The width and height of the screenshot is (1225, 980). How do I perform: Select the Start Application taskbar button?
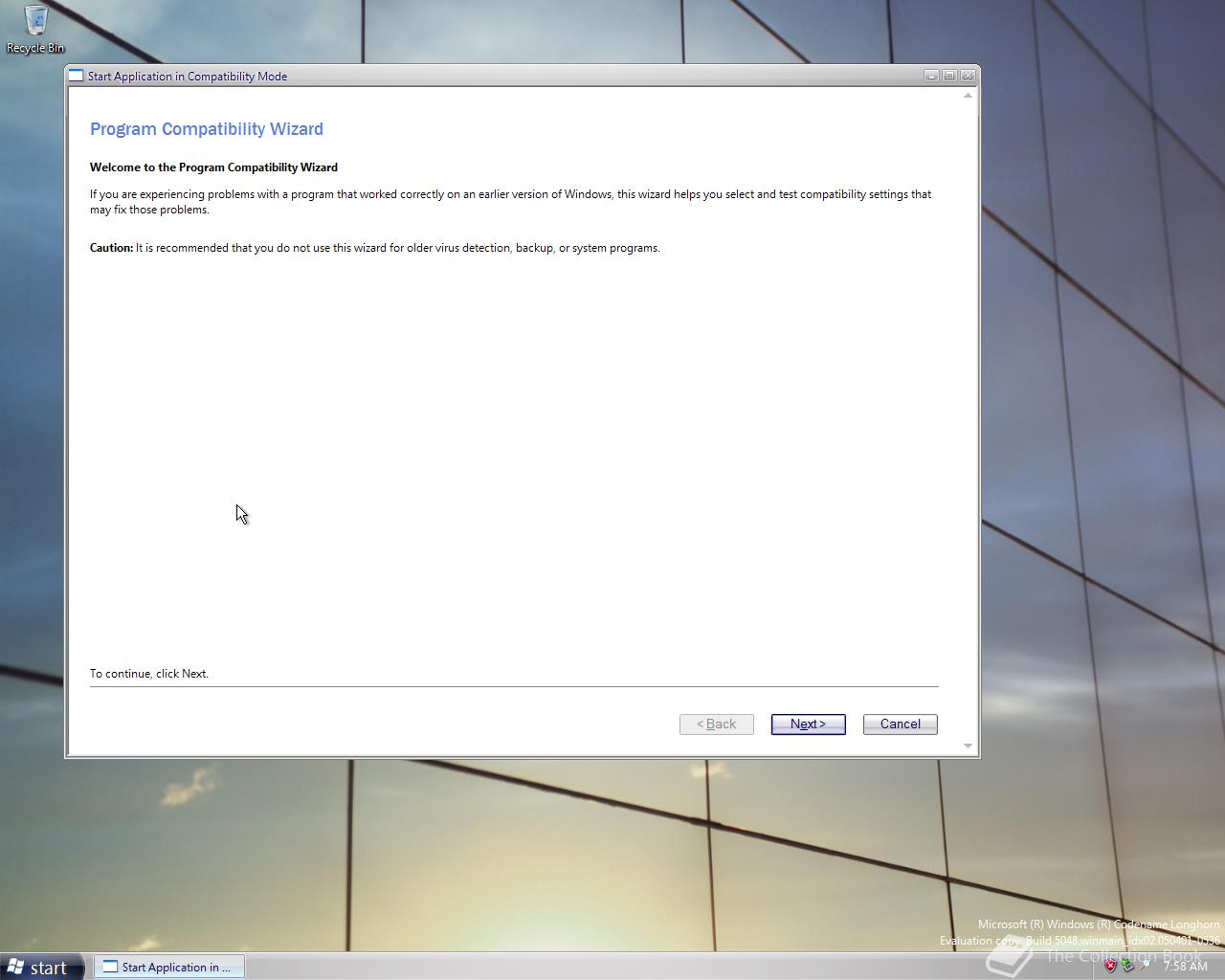pos(168,968)
